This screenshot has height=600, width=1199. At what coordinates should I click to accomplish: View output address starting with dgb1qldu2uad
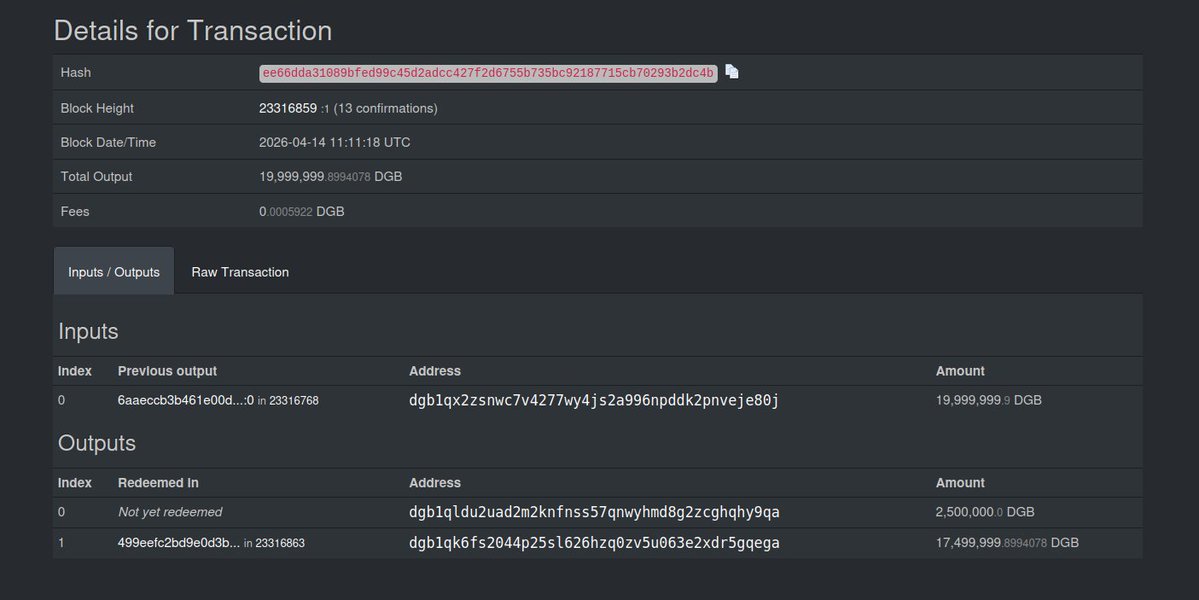[594, 512]
